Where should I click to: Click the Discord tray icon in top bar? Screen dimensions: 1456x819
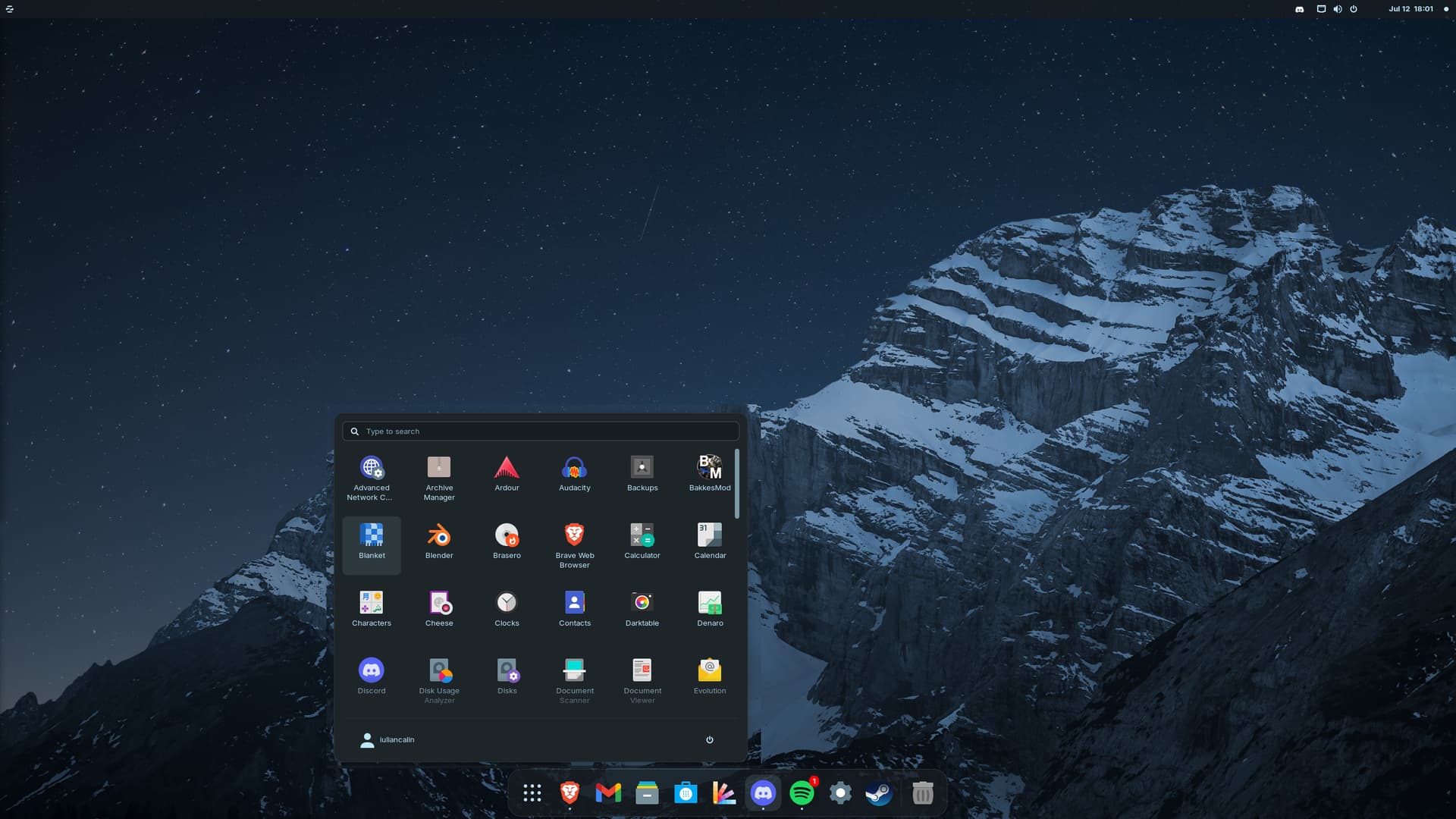click(1300, 9)
